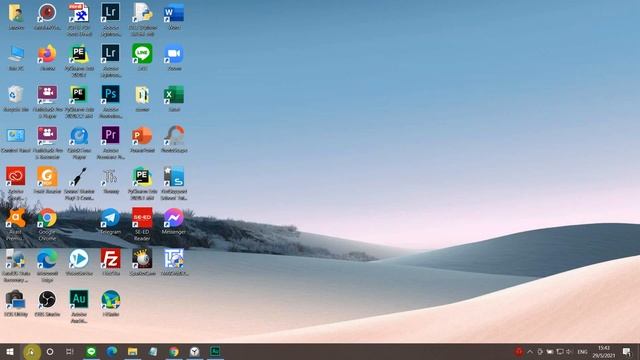Open the notification center icon
The image size is (640, 360).
[x=627, y=351]
